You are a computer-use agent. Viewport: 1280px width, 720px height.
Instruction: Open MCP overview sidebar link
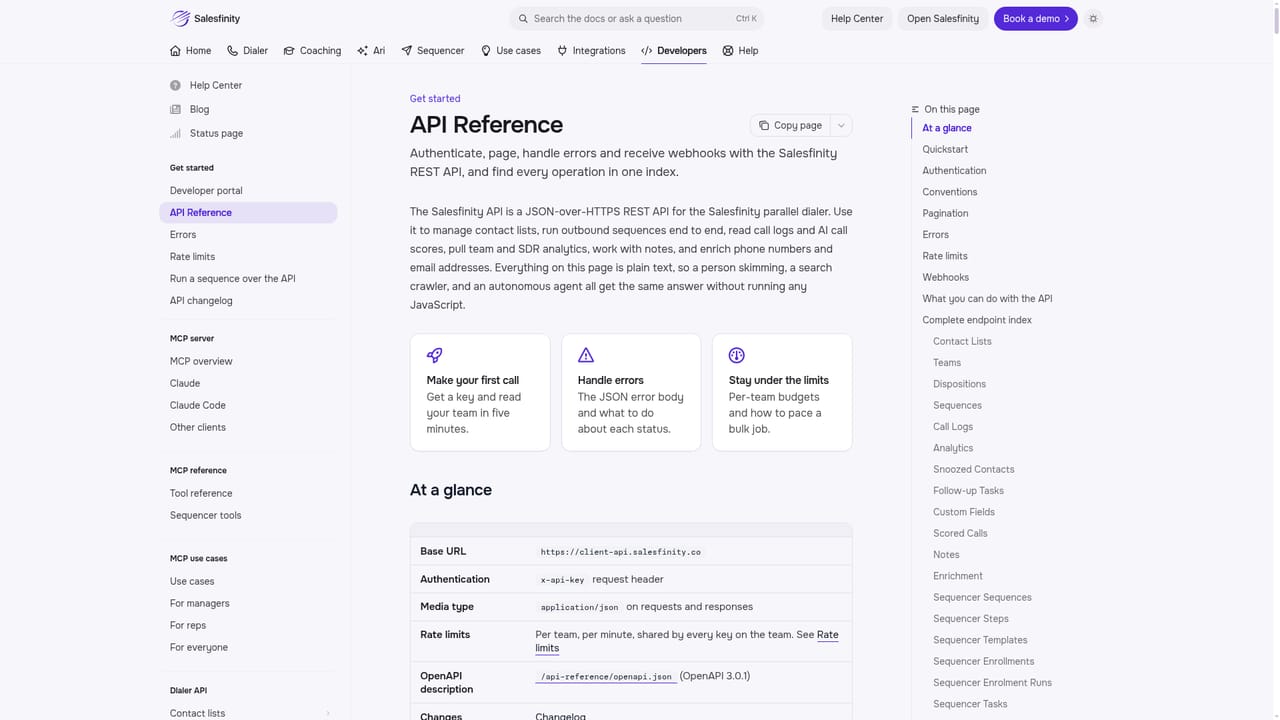point(201,361)
